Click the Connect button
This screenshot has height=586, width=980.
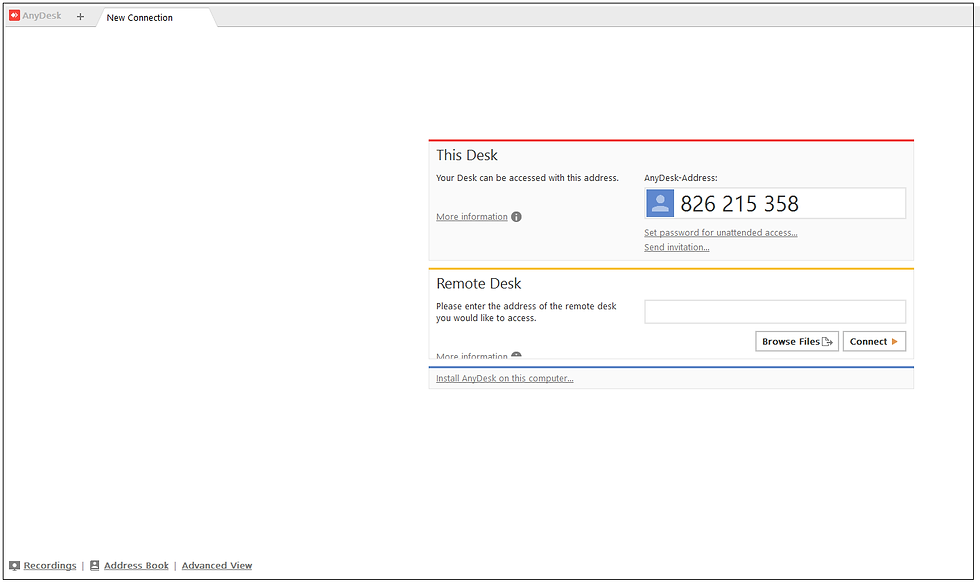pos(874,342)
